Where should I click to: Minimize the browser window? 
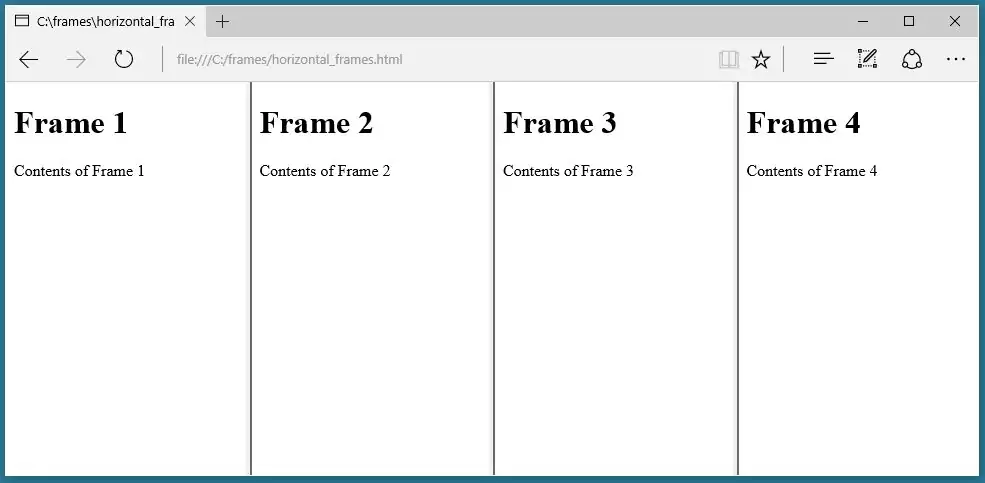click(863, 21)
